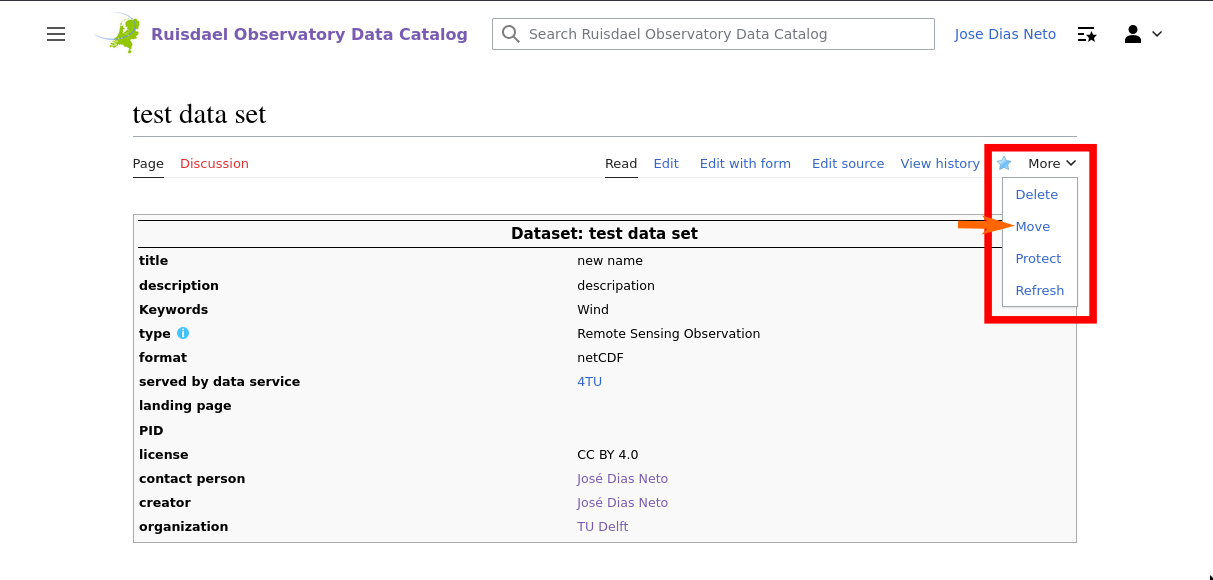Click the Ruisdael Observatory logo icon

click(x=120, y=34)
